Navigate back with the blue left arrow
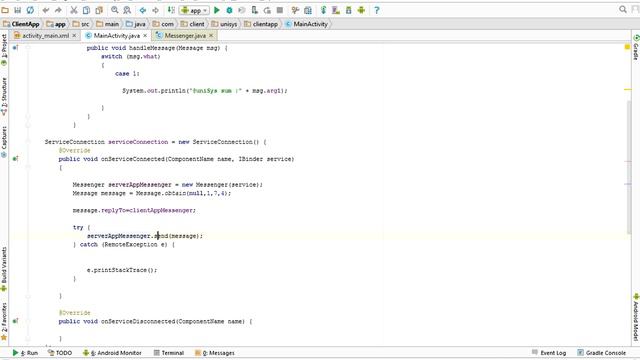This screenshot has height=360, width=640. click(x=143, y=10)
